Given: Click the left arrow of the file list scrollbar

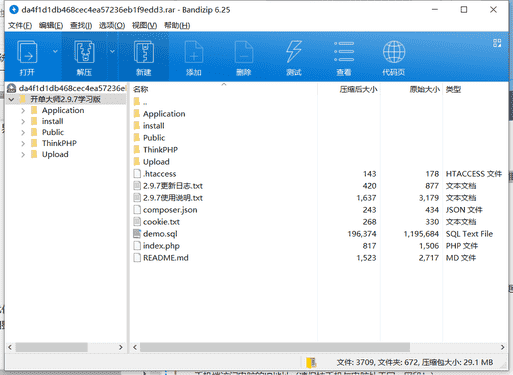Looking at the screenshot, I should (x=135, y=347).
